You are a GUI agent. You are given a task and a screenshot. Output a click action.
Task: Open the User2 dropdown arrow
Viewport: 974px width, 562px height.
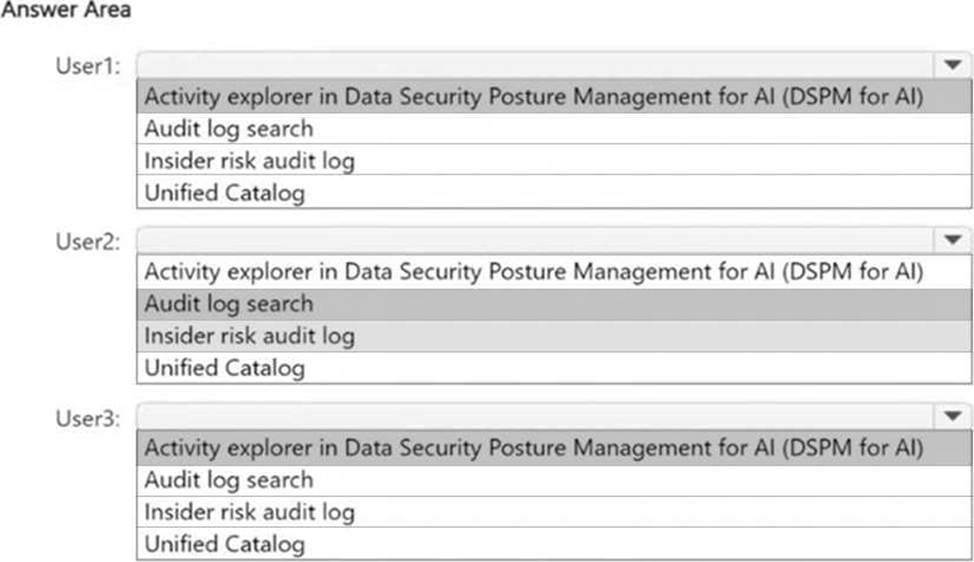tap(951, 240)
